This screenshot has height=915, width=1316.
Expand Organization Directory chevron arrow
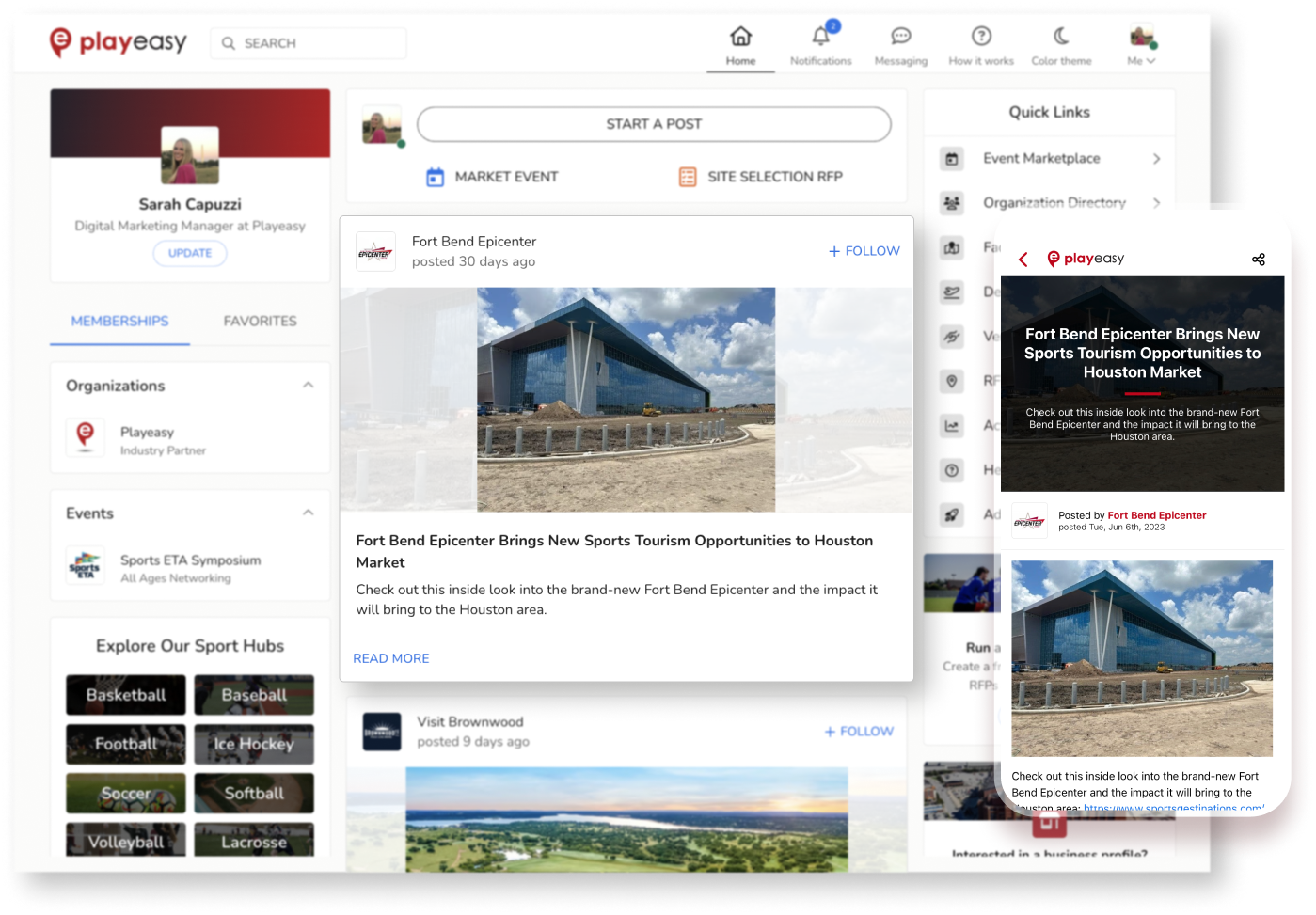[1156, 202]
